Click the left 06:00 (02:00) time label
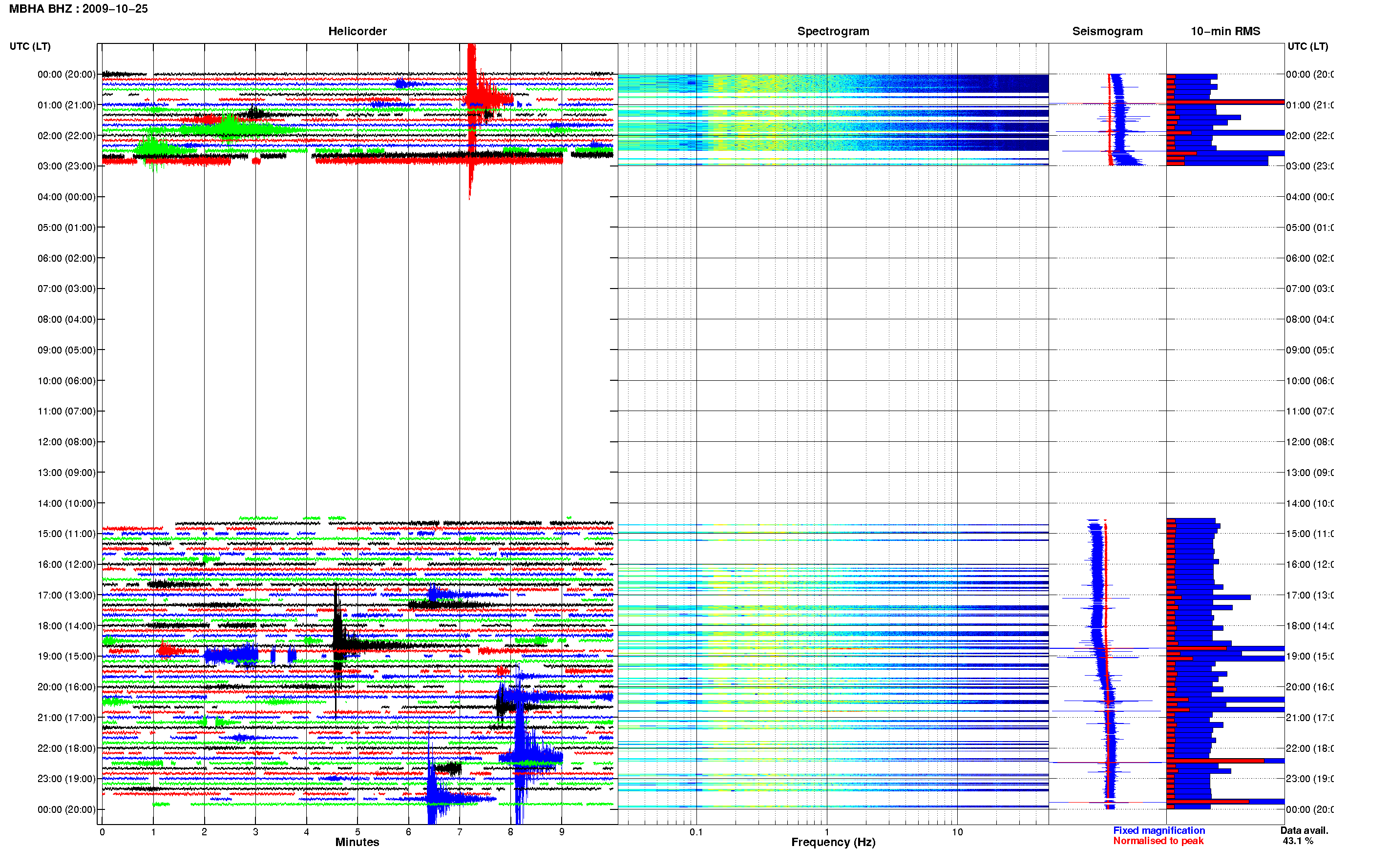The image size is (1389, 868). click(x=66, y=258)
